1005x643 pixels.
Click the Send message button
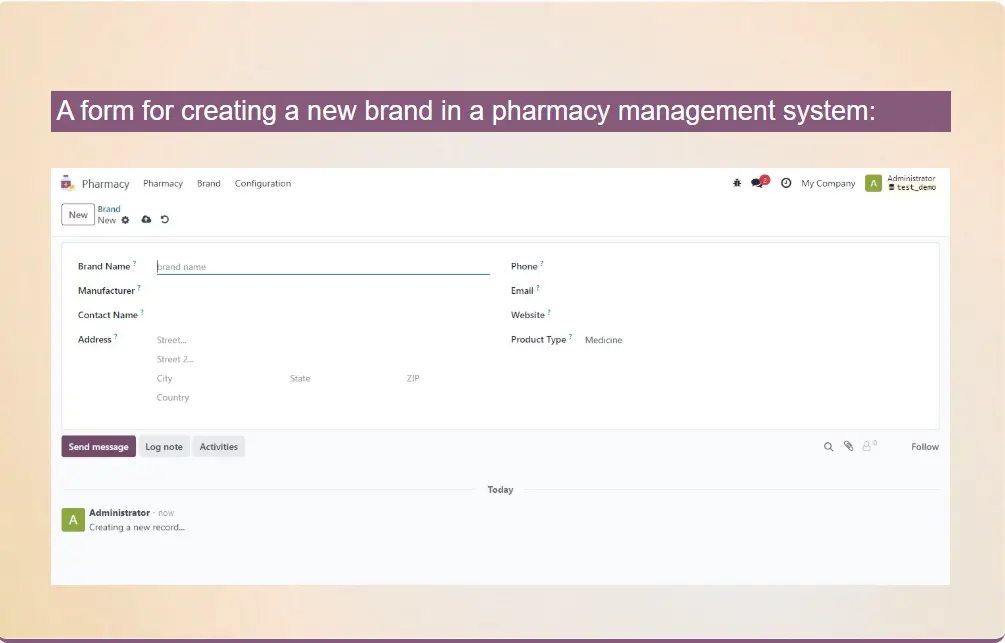98,447
